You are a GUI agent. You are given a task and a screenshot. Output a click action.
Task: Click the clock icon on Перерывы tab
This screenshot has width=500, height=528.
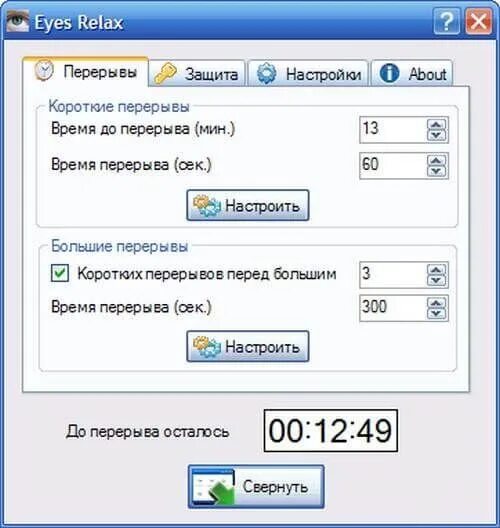pyautogui.click(x=44, y=70)
